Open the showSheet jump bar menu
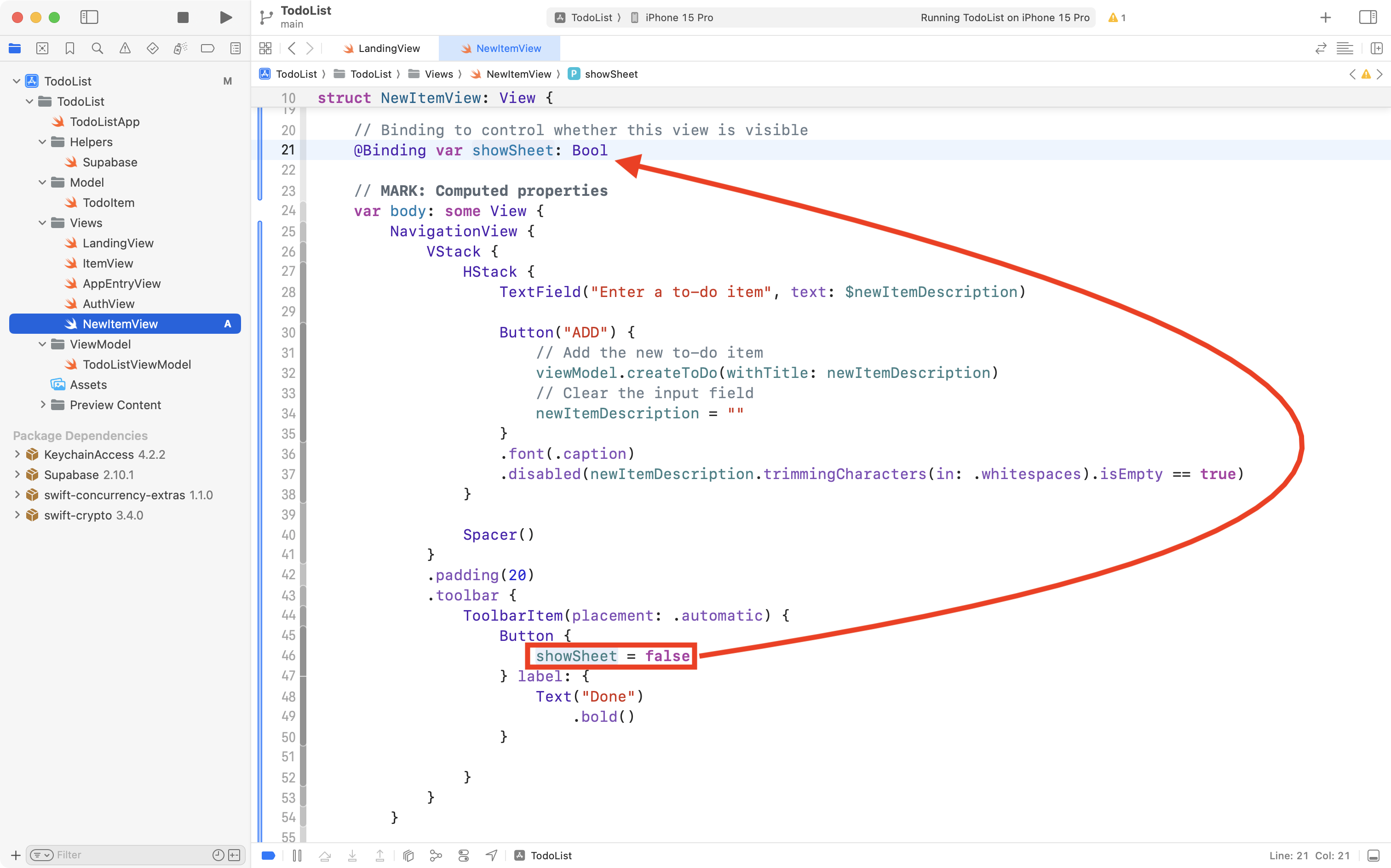 [610, 74]
